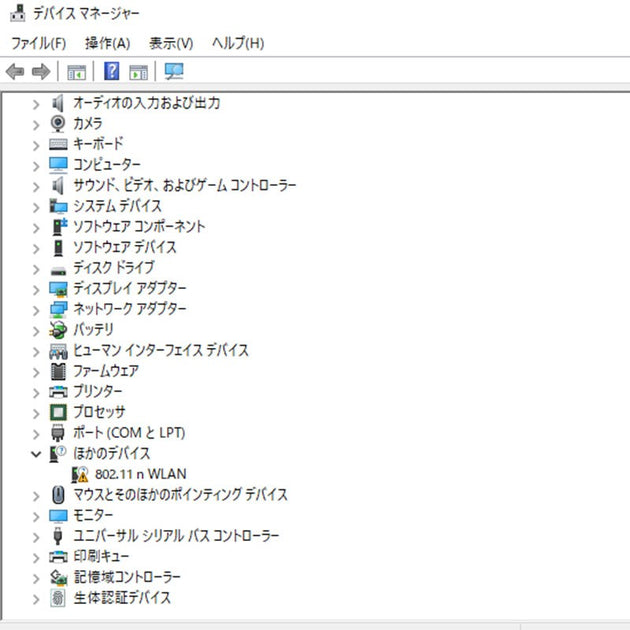Click the webcam icon beside カメラ

point(58,124)
